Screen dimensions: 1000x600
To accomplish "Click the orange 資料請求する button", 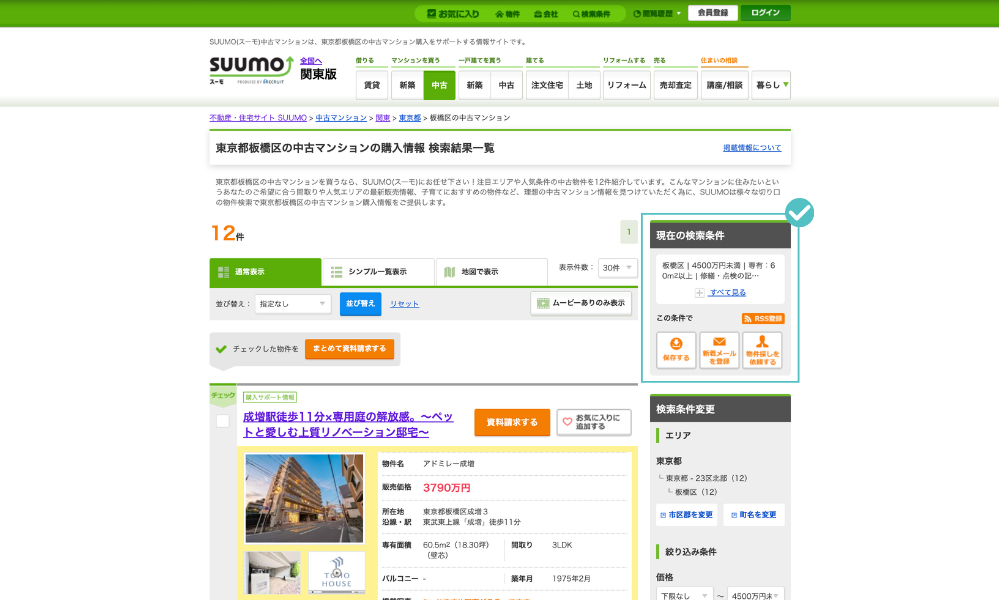I will coord(512,422).
